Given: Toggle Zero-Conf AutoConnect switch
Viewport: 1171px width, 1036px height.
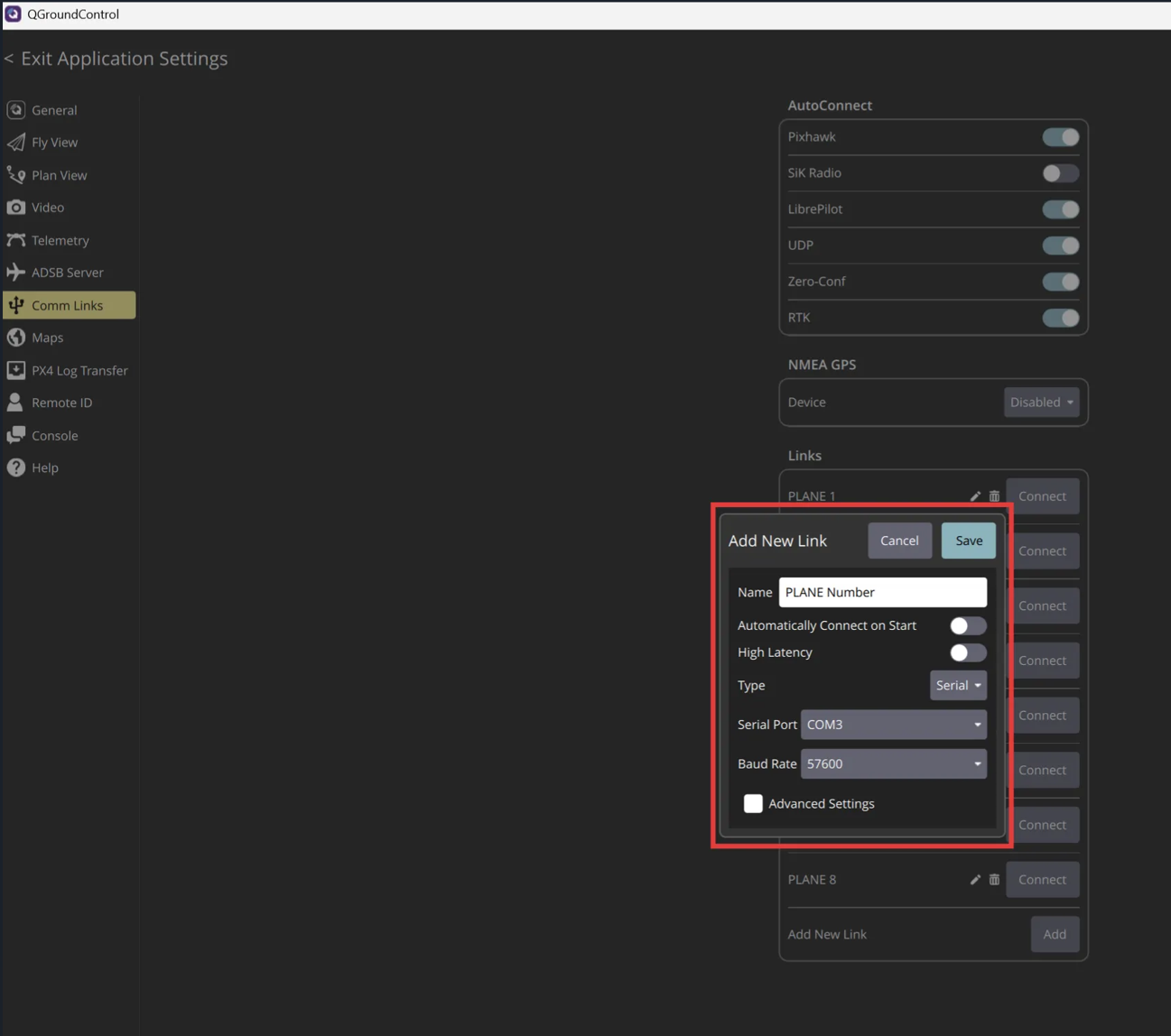Looking at the screenshot, I should coord(1060,282).
